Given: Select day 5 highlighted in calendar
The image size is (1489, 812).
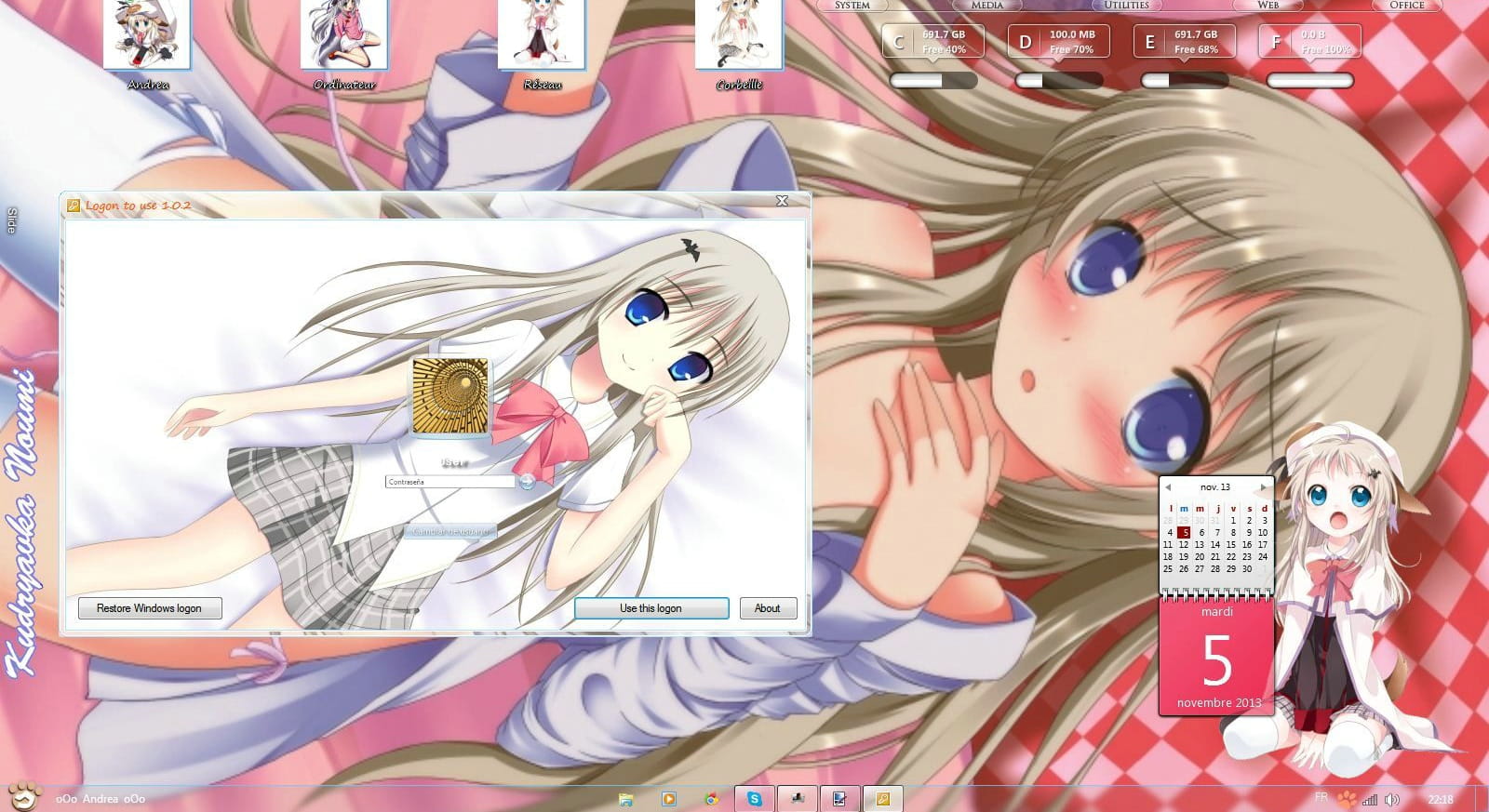Looking at the screenshot, I should [x=1184, y=533].
